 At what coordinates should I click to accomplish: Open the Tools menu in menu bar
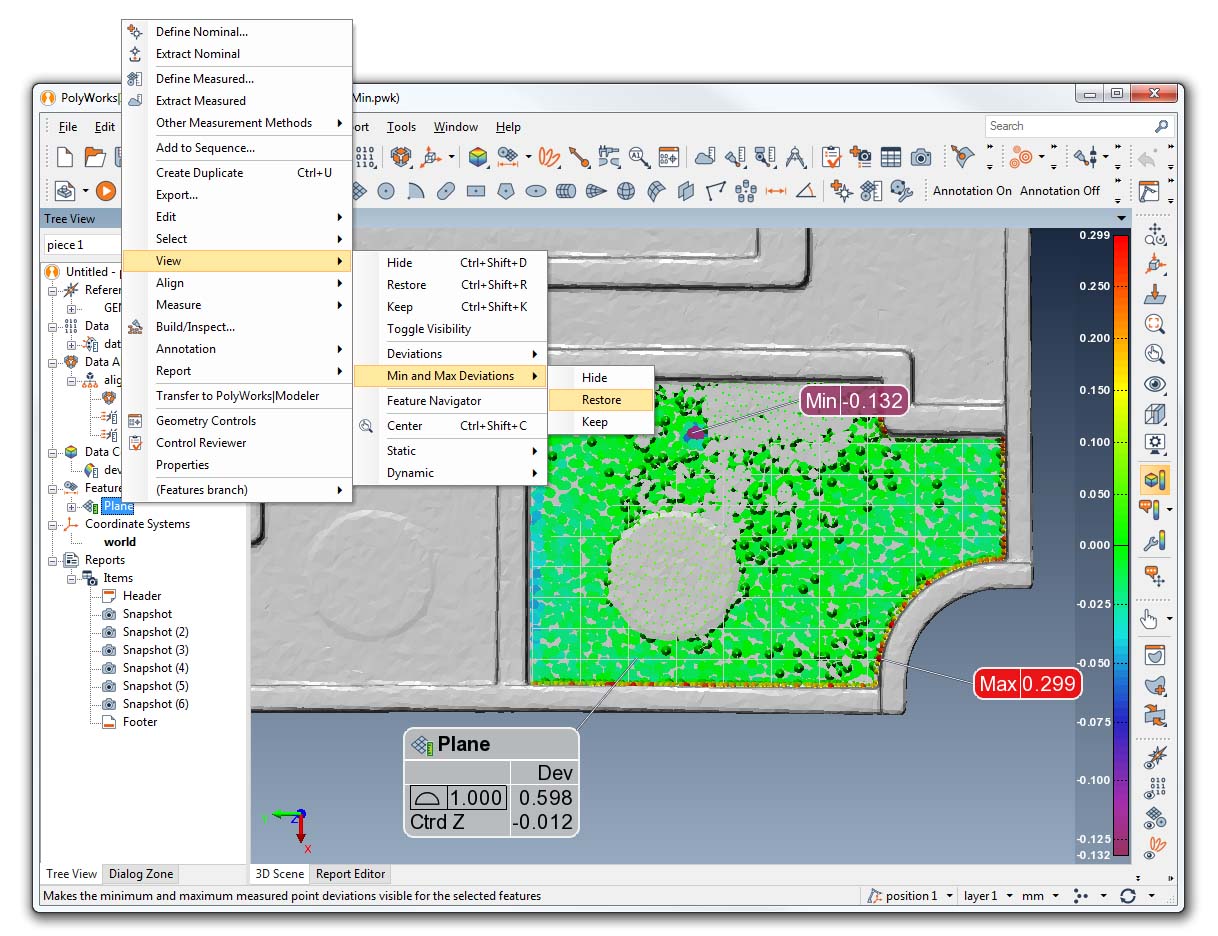(x=401, y=127)
